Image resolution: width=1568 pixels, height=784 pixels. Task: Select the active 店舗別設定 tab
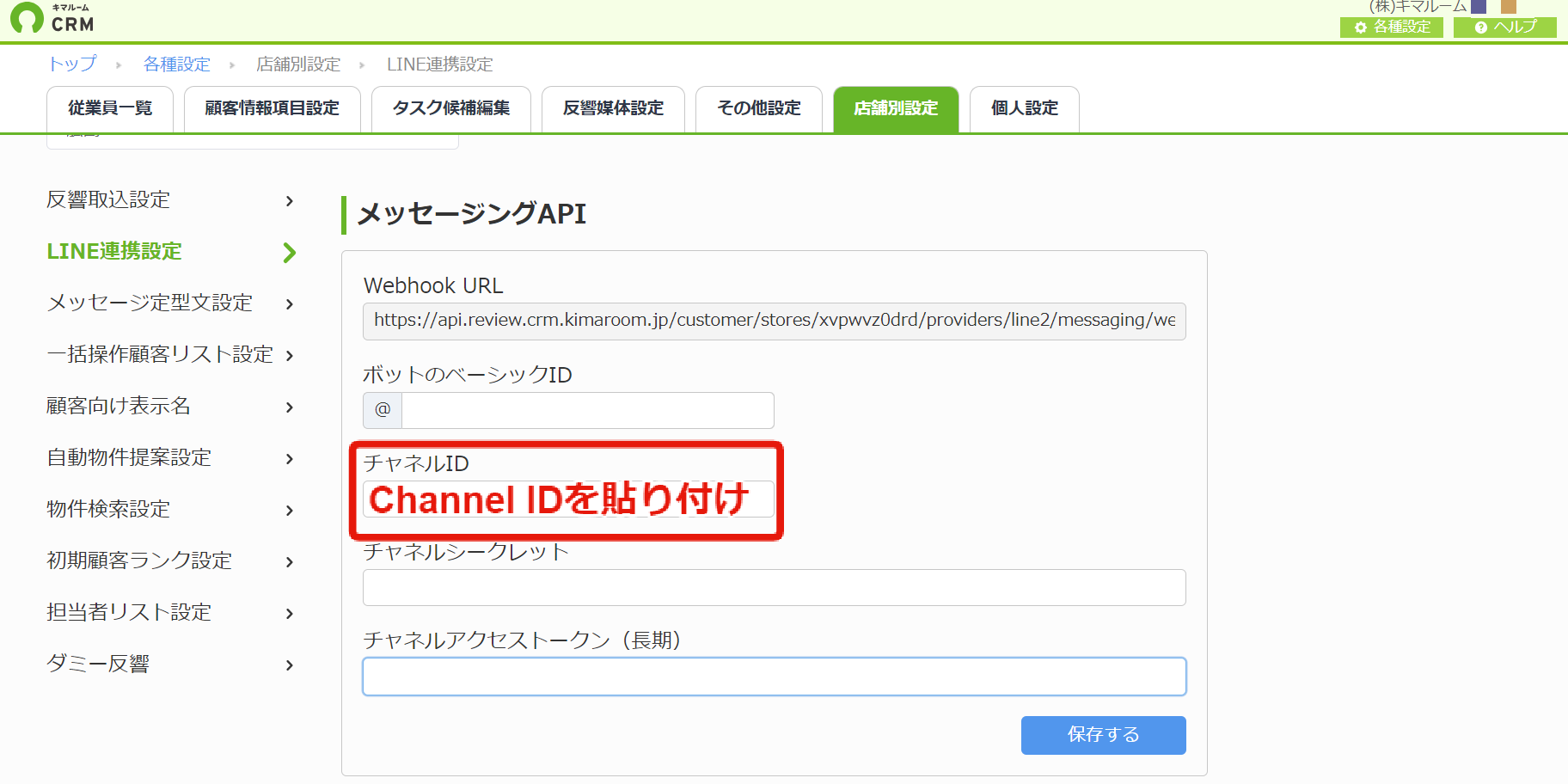tap(896, 109)
